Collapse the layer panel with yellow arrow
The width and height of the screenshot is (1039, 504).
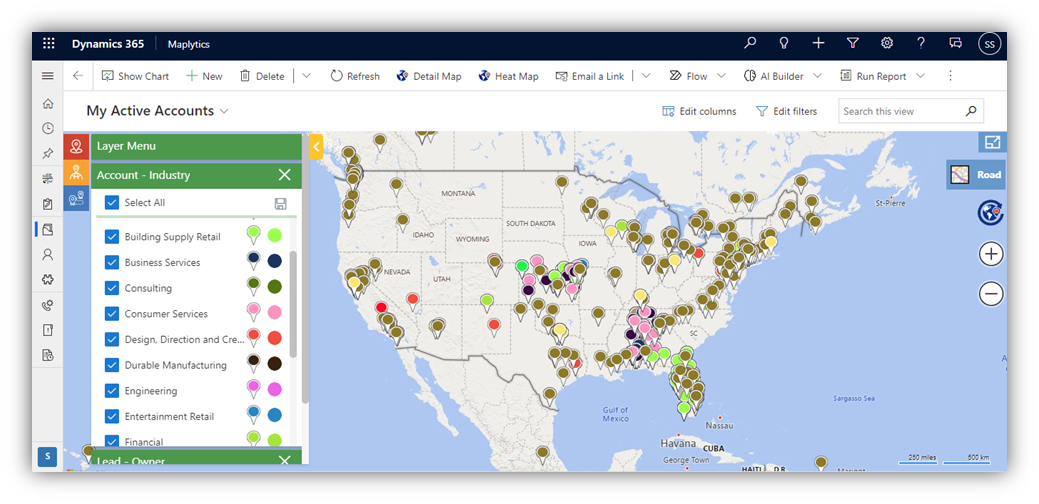315,146
